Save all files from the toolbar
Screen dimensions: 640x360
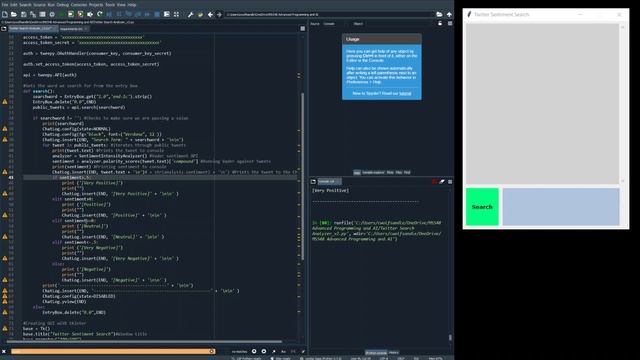33,14
